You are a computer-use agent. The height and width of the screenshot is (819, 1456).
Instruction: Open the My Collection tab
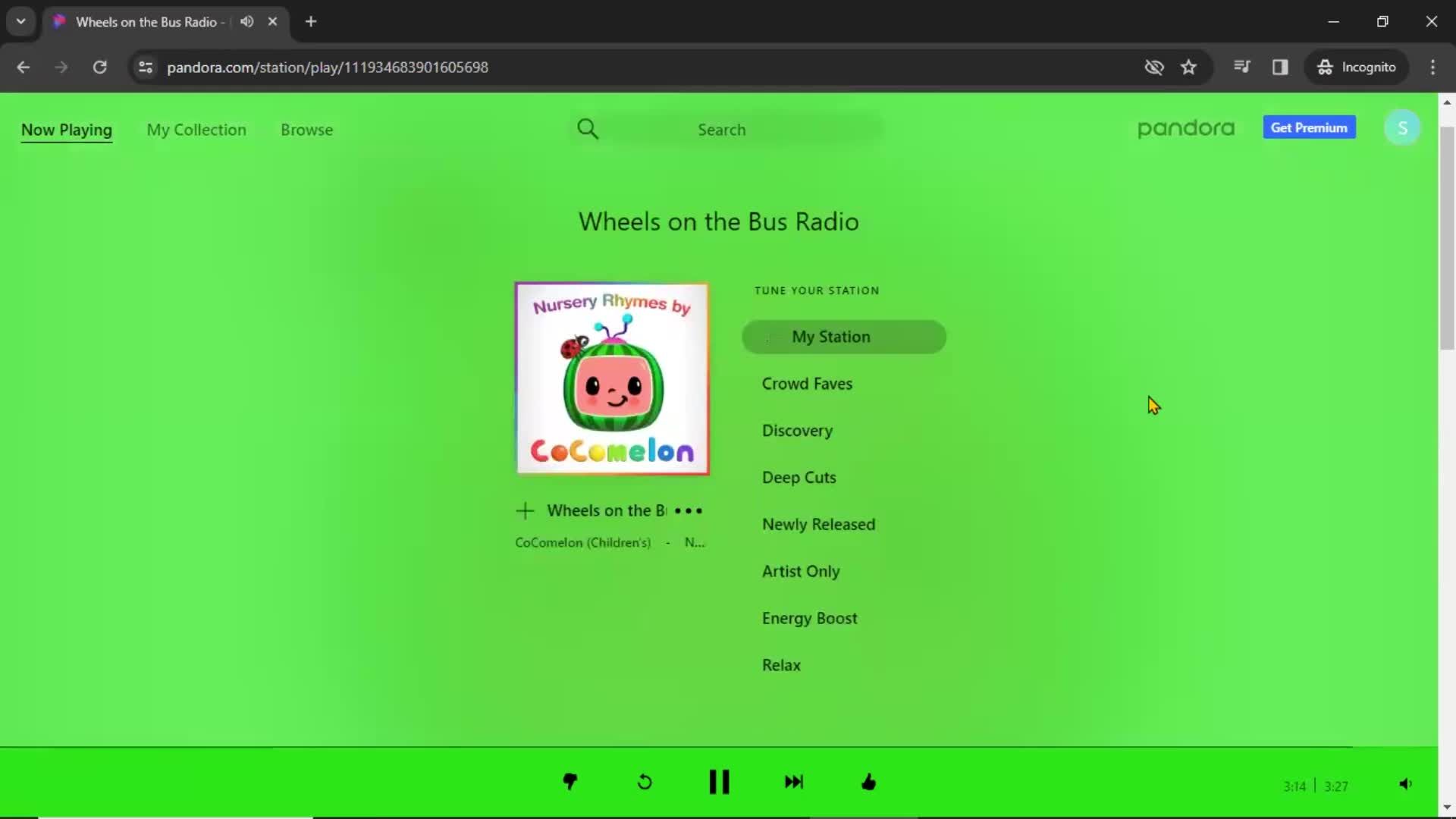196,129
